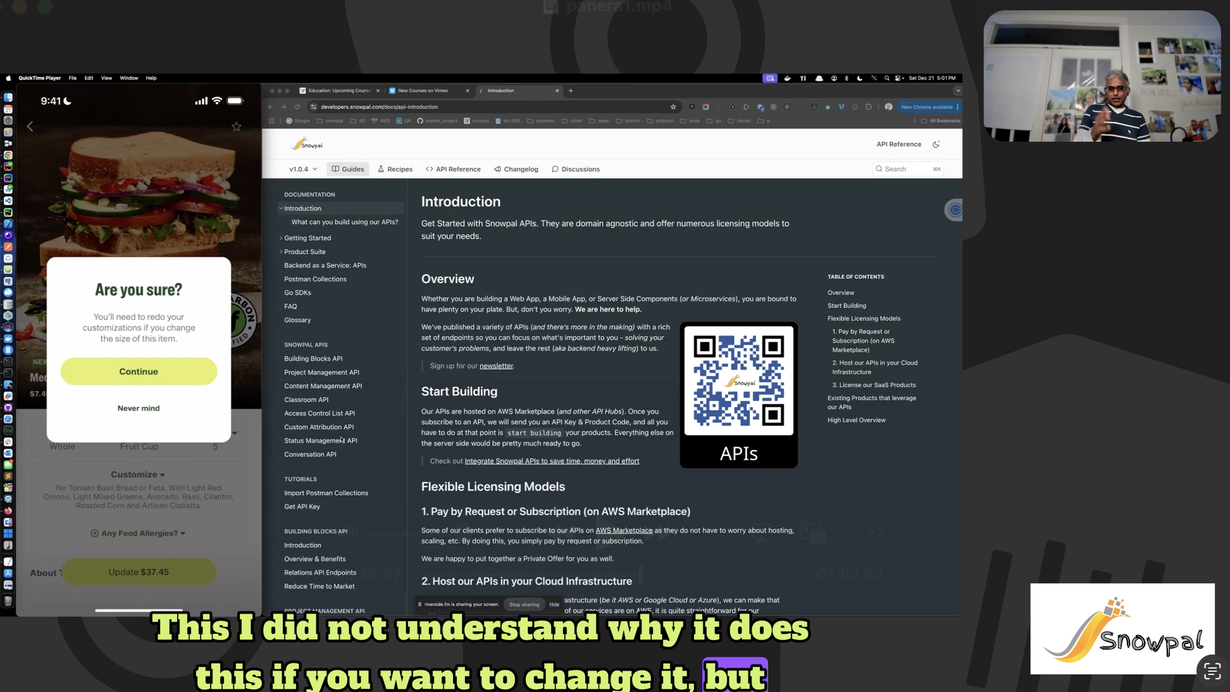Expand the Customize dropdown on phone
The width and height of the screenshot is (1230, 692).
tap(137, 474)
